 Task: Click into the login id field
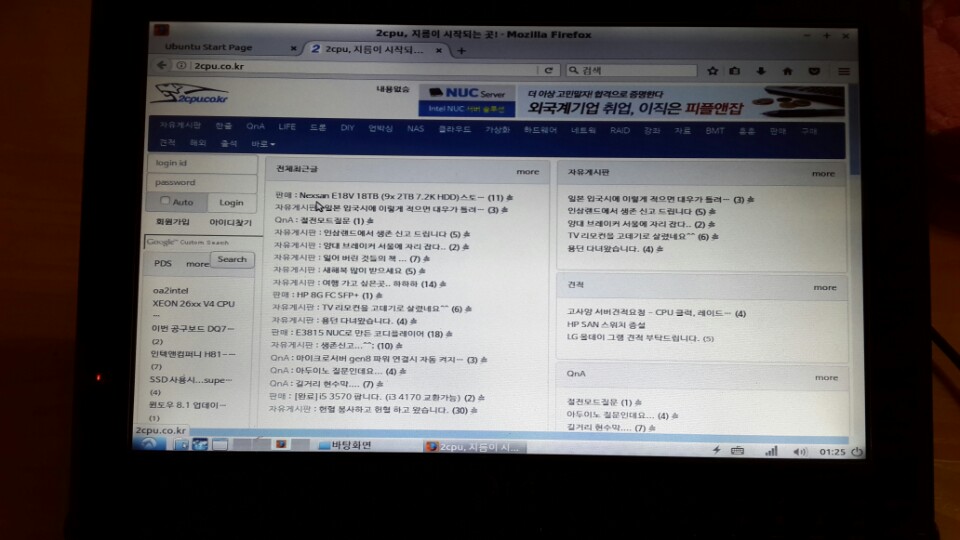[202, 163]
